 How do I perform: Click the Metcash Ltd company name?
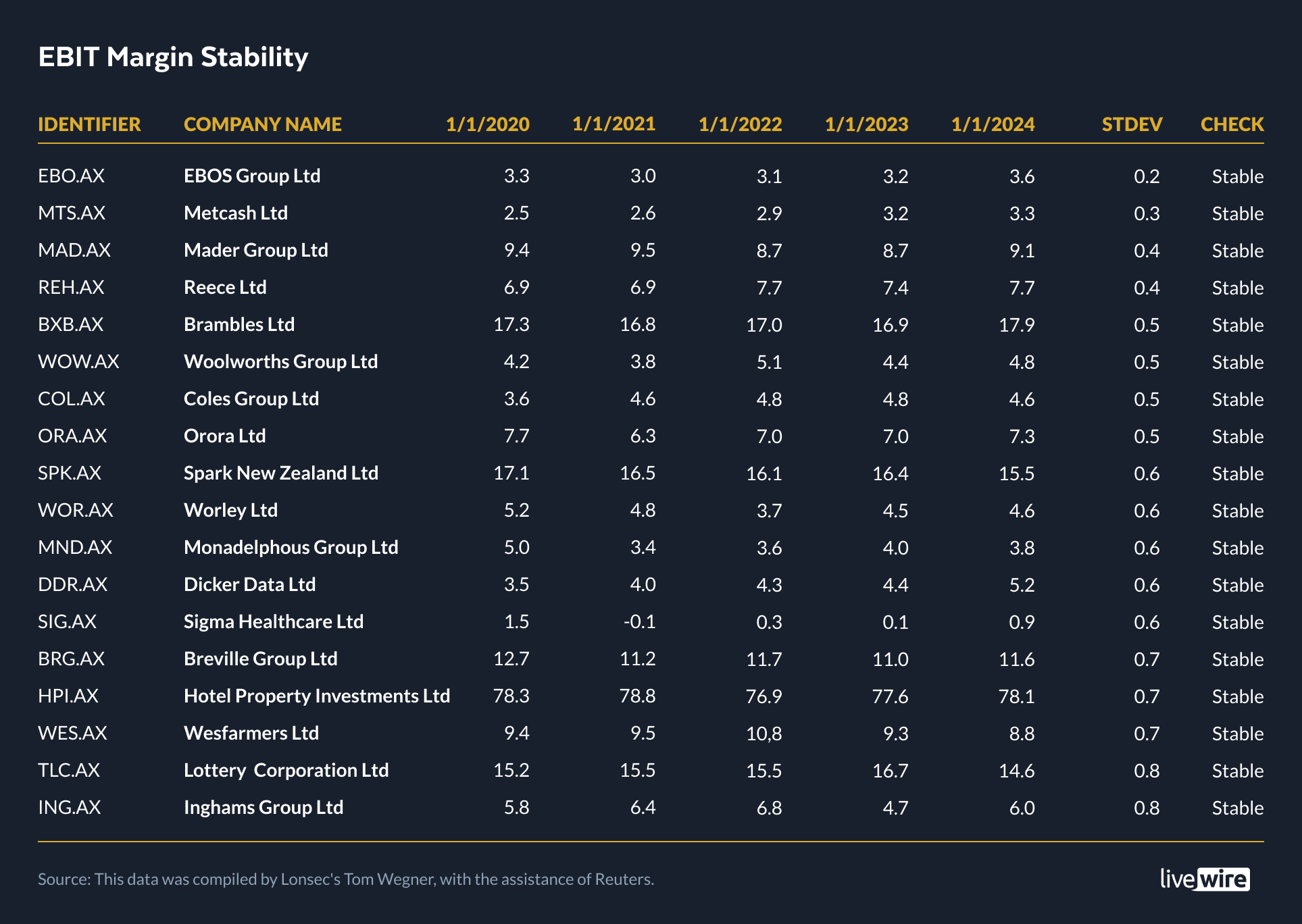tap(236, 213)
